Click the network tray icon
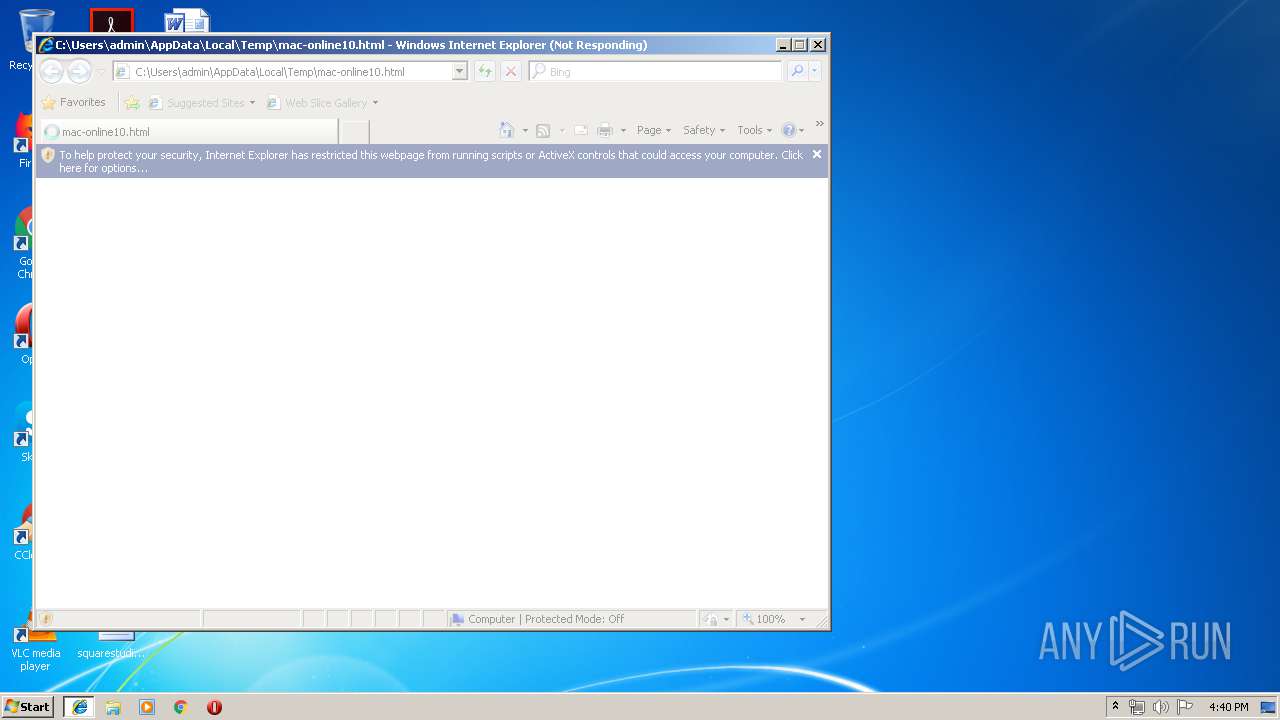Image resolution: width=1280 pixels, height=720 pixels. point(1137,707)
